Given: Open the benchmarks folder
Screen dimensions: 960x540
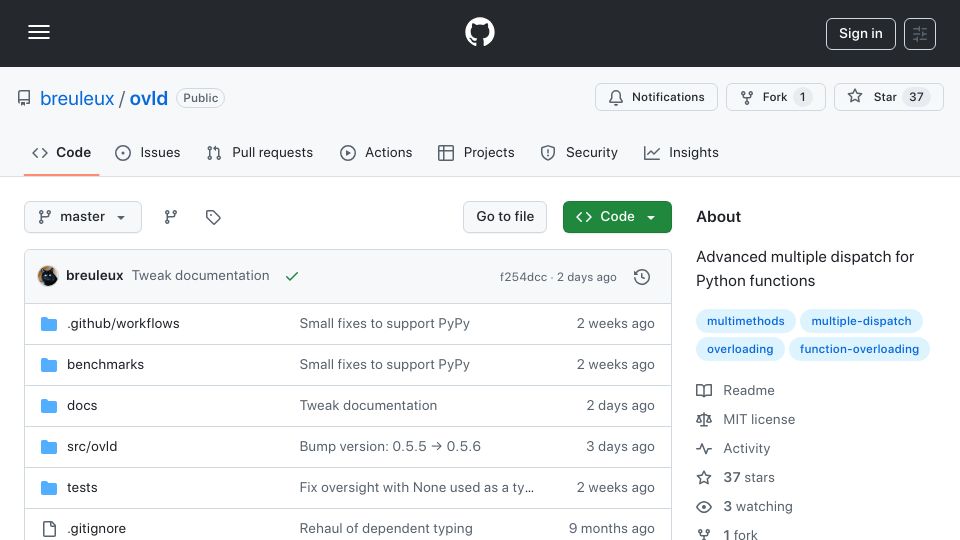Looking at the screenshot, I should click(x=105, y=364).
